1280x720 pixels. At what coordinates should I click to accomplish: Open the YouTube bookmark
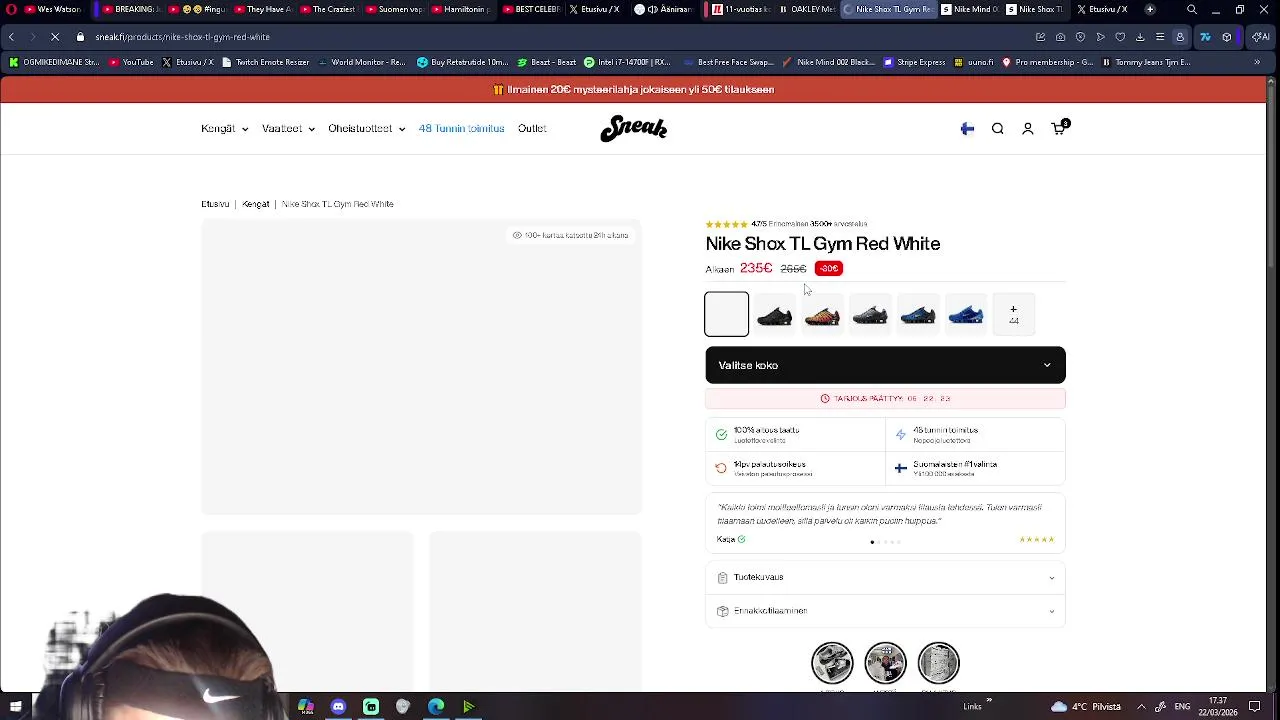[131, 62]
